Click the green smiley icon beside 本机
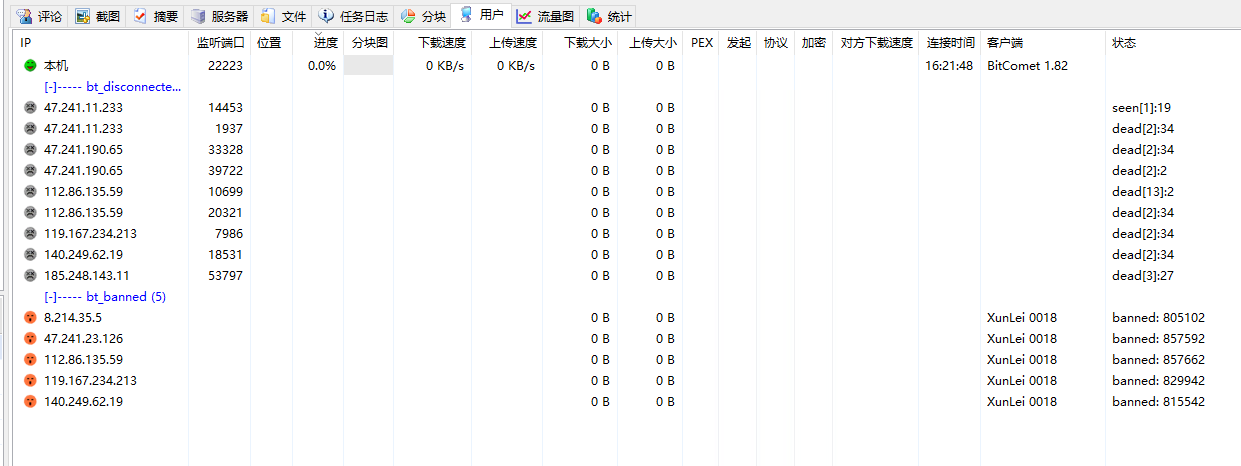The image size is (1241, 466). click(30, 66)
